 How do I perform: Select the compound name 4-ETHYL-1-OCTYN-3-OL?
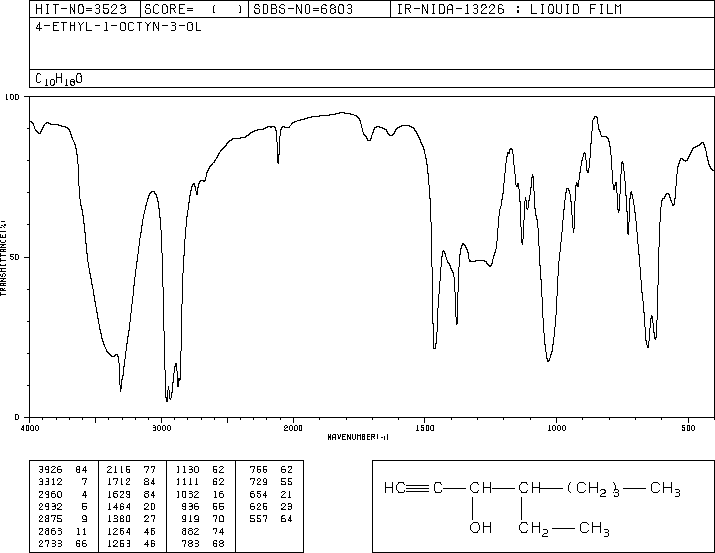pos(118,27)
